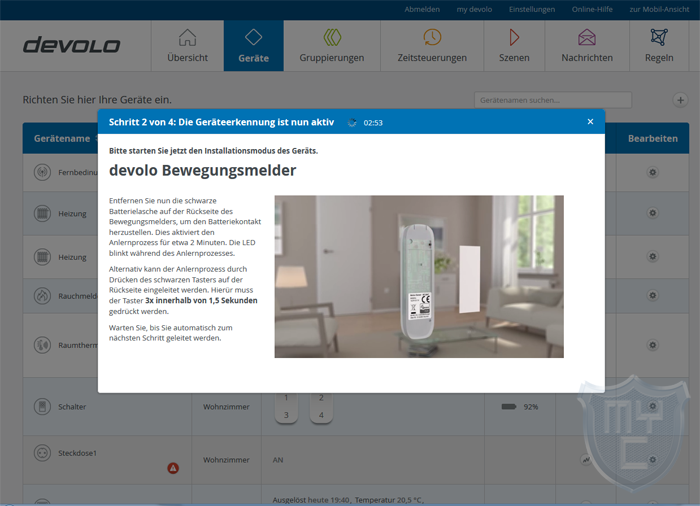700x506 pixels.
Task: Open the Online-Hilfe link
Action: pos(592,9)
